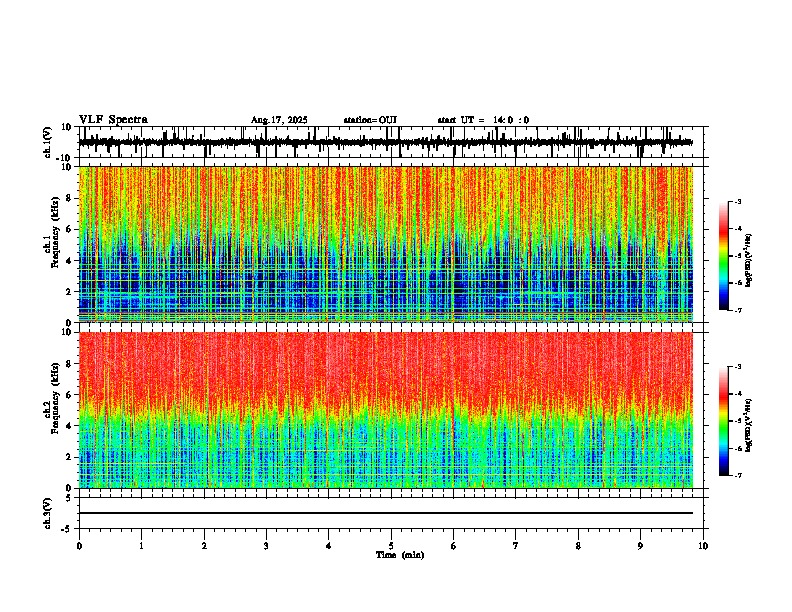Click the "-5" tick on ch.3(V) axis

[67, 529]
